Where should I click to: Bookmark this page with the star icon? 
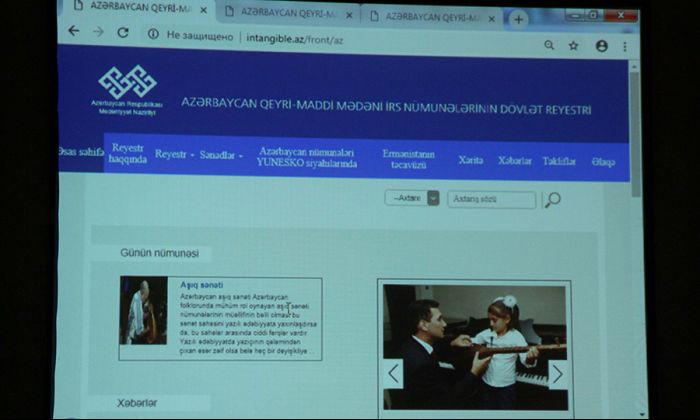(574, 45)
